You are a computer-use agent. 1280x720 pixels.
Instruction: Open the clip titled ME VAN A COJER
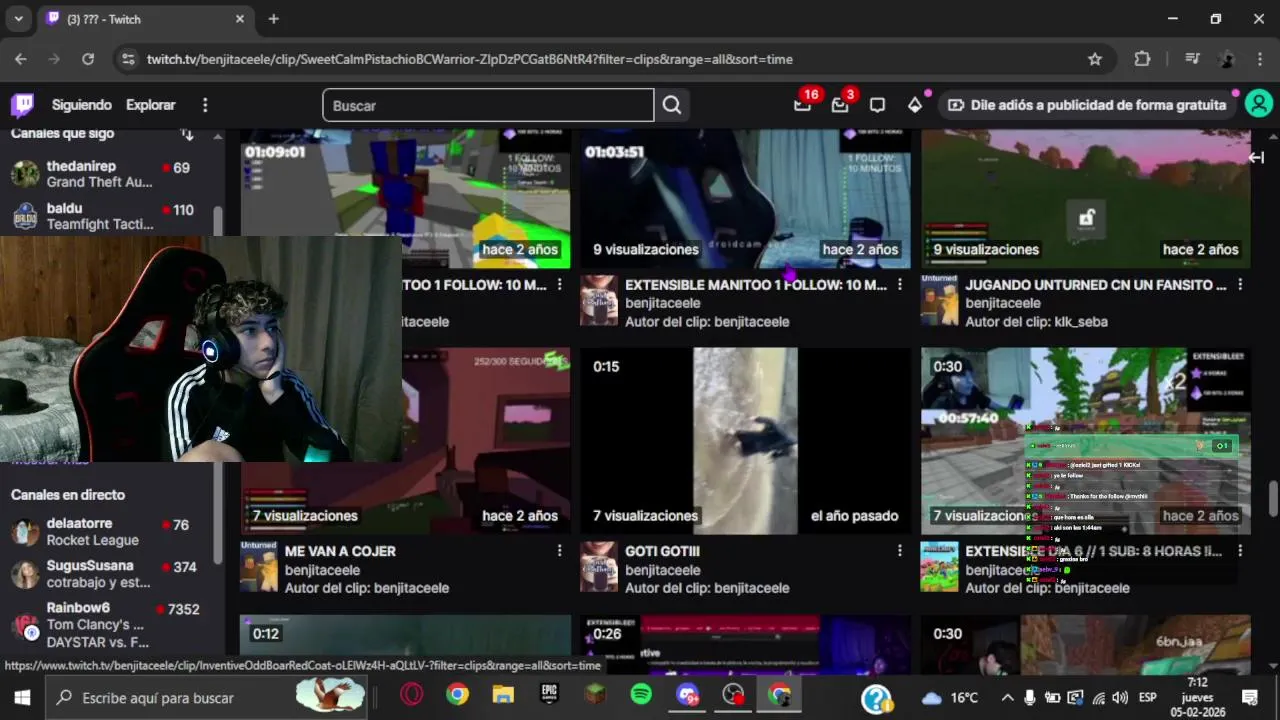340,551
